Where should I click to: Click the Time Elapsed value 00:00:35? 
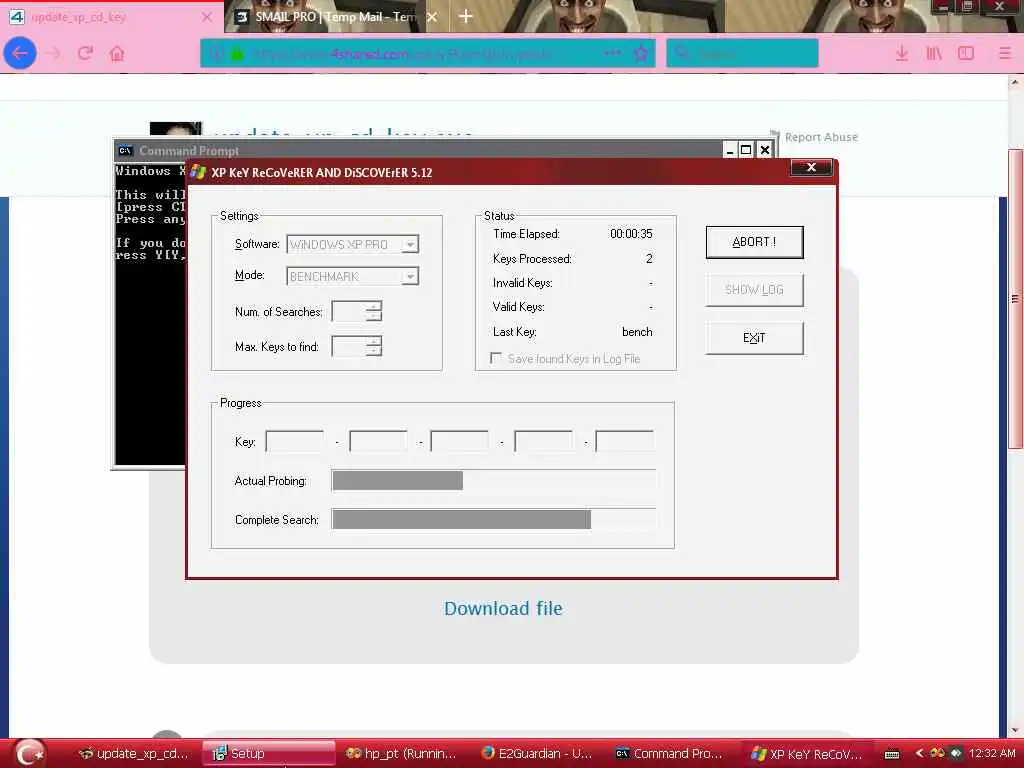(x=631, y=234)
